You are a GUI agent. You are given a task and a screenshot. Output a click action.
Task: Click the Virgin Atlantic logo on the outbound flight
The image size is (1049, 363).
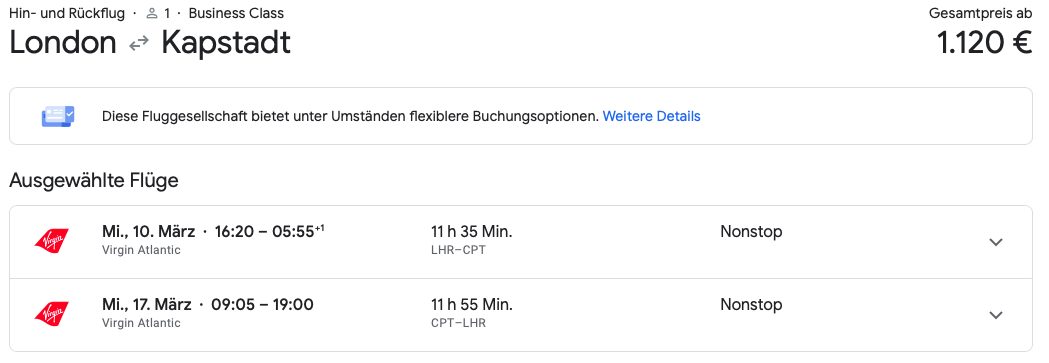52,241
